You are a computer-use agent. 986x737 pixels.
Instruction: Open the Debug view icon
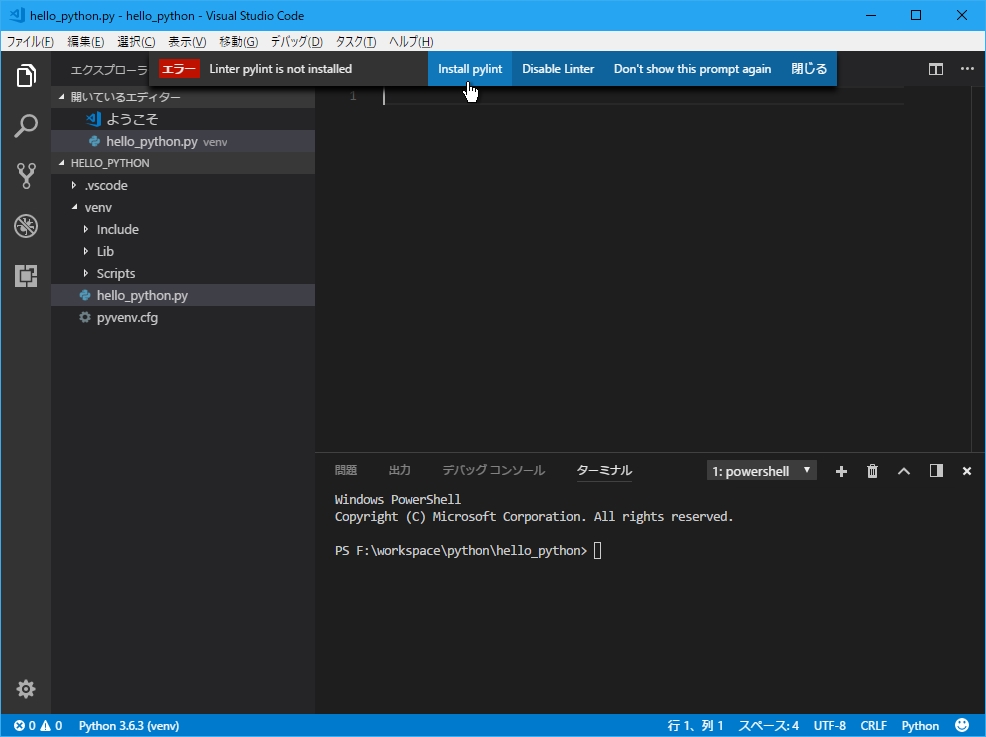tap(26, 226)
